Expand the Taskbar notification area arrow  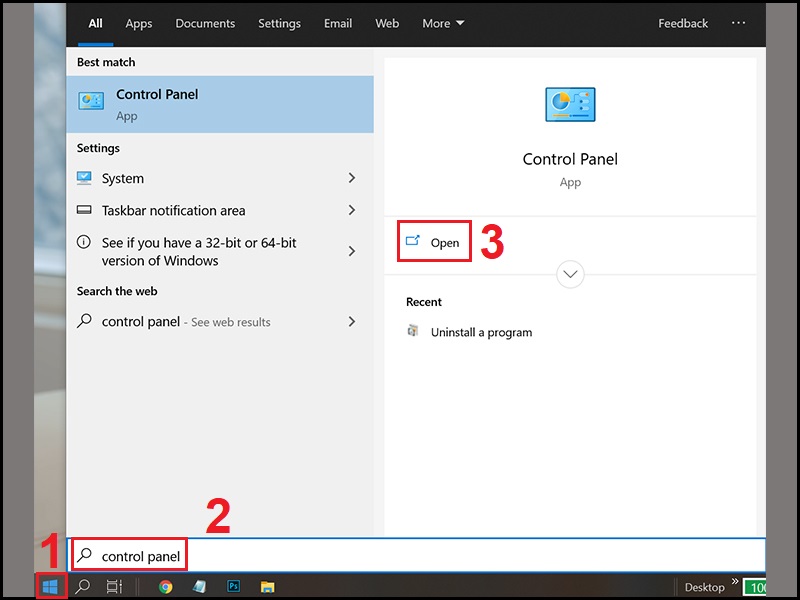click(x=352, y=210)
